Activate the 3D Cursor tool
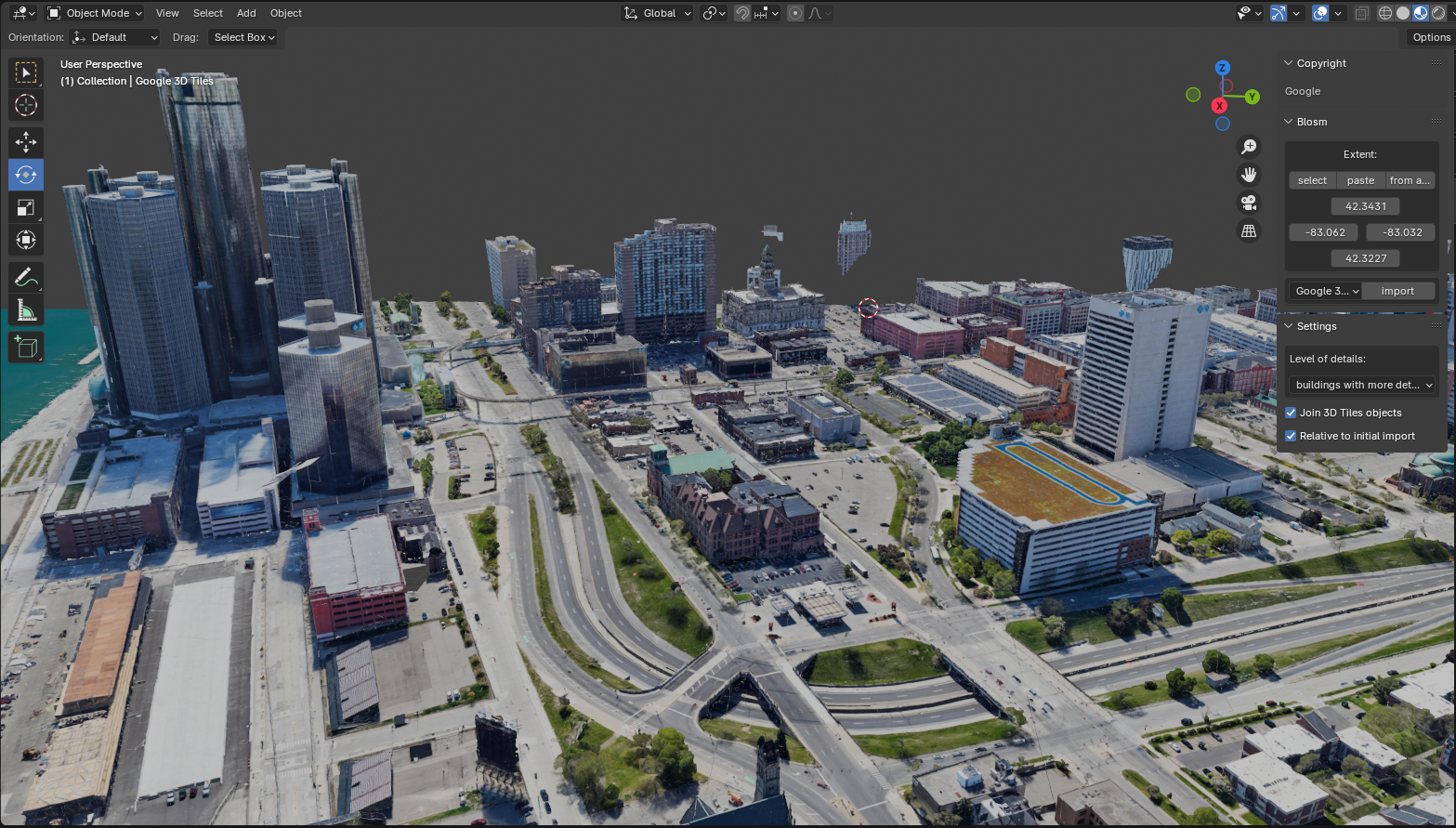Image resolution: width=1456 pixels, height=828 pixels. pos(26,105)
